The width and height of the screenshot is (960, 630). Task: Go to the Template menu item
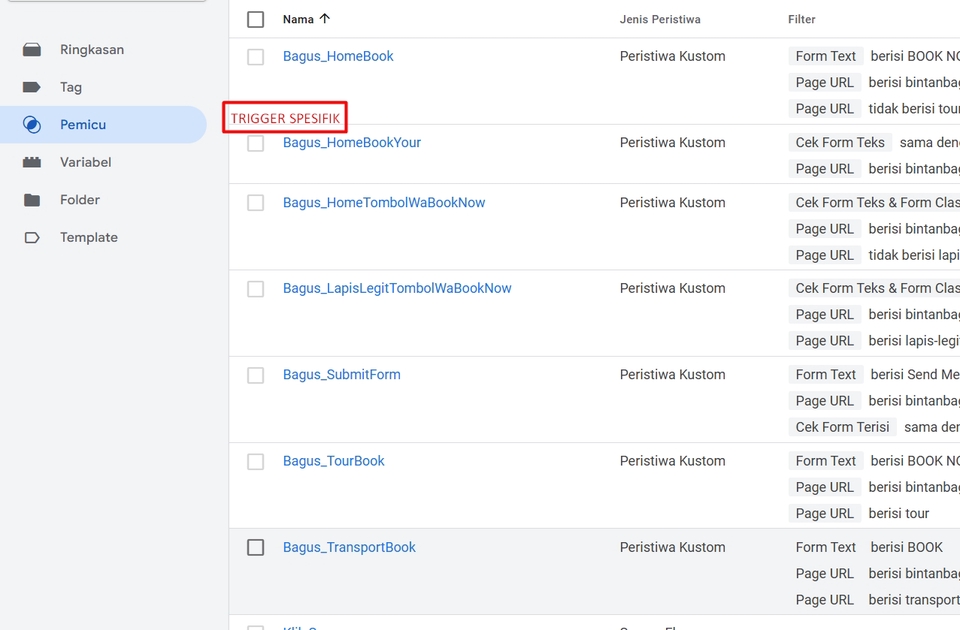click(88, 238)
